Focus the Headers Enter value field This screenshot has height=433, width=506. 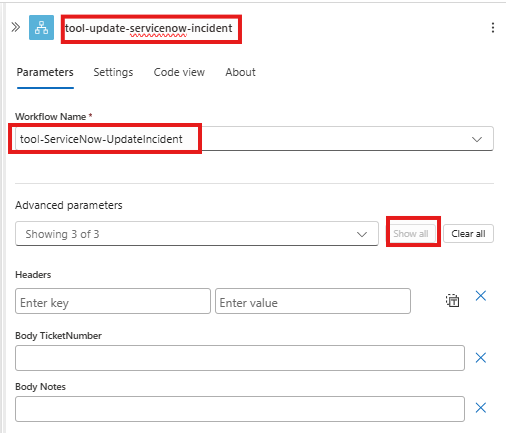pos(313,301)
